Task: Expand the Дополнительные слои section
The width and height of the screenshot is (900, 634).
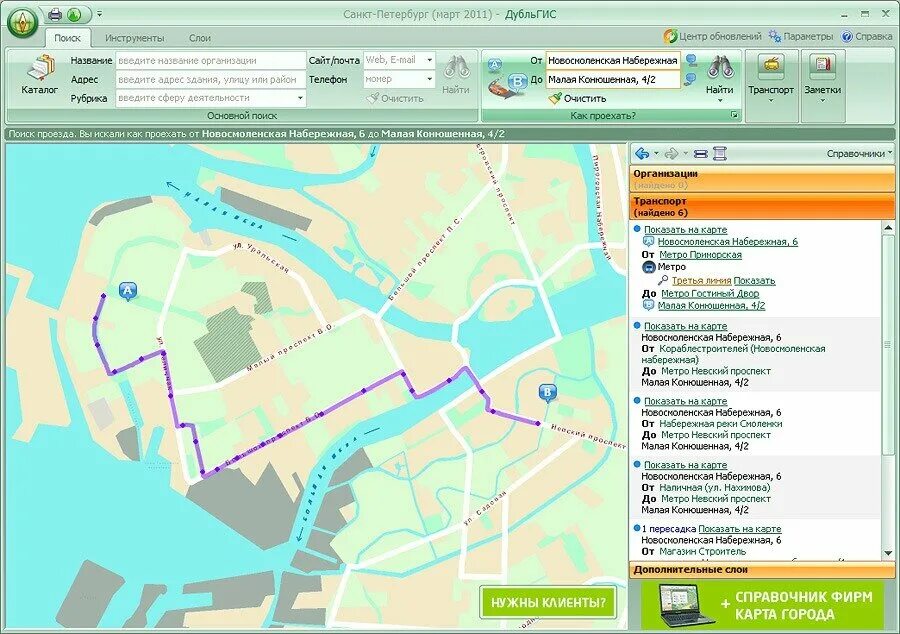Action: click(762, 570)
